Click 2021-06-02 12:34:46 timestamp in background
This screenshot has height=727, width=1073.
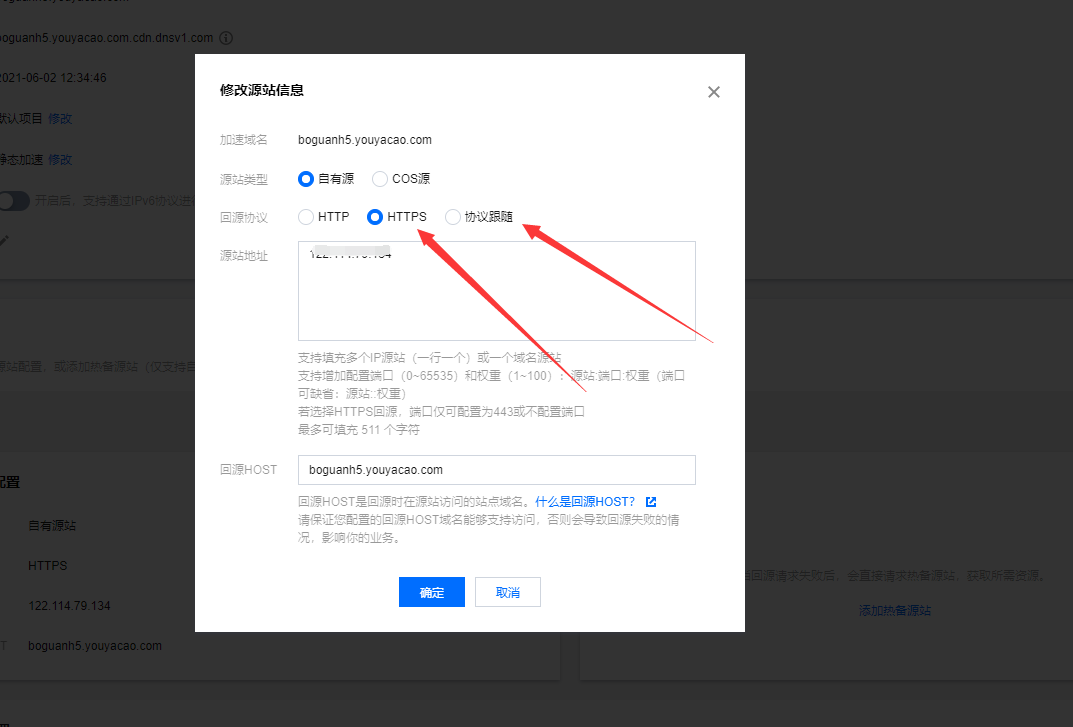pyautogui.click(x=53, y=78)
